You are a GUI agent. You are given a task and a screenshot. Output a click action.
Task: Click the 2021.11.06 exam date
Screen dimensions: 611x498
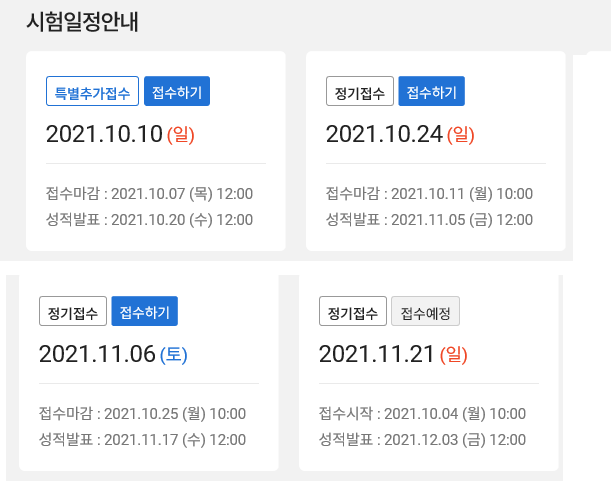click(x=97, y=354)
